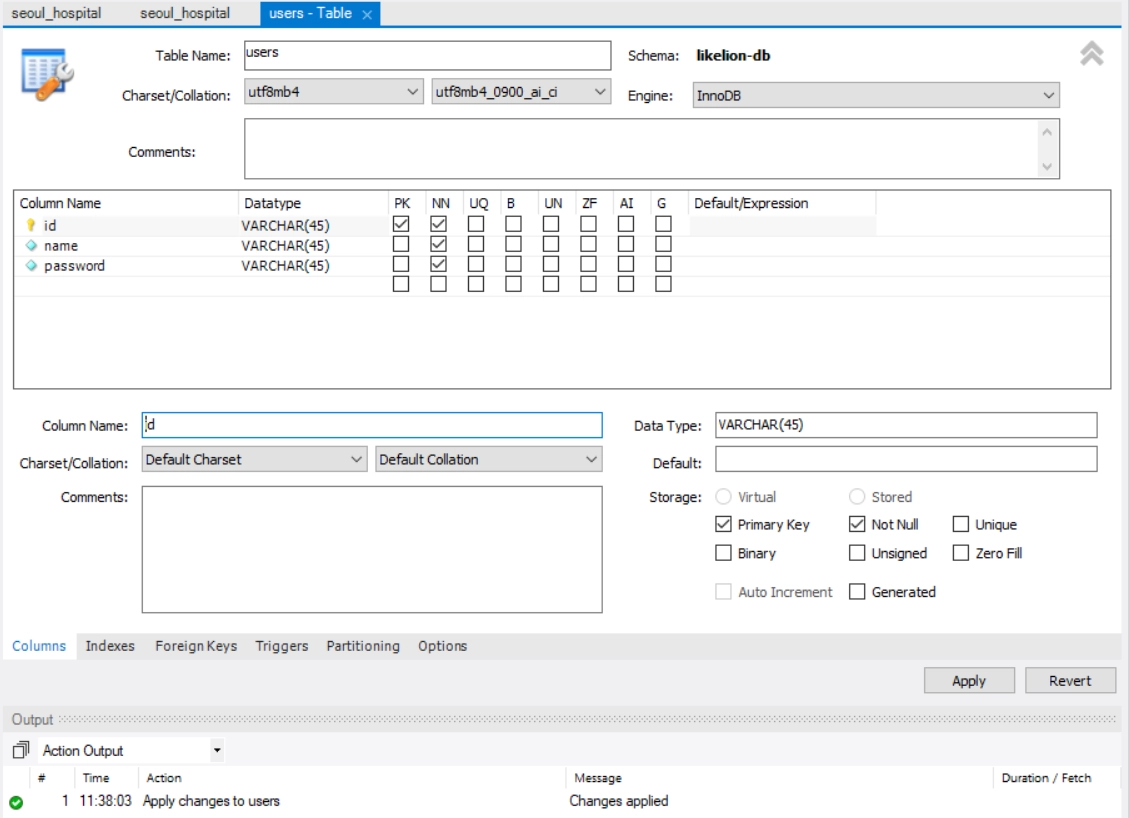Open the Foreign Keys tab
The image size is (1129, 818).
tap(196, 646)
